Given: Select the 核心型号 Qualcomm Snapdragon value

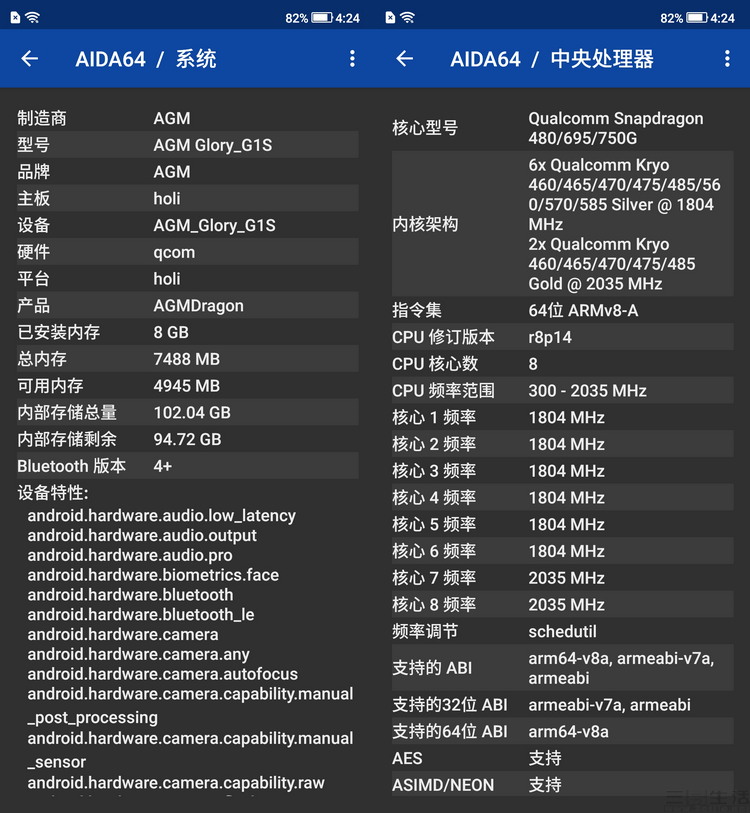Looking at the screenshot, I should click(x=616, y=128).
